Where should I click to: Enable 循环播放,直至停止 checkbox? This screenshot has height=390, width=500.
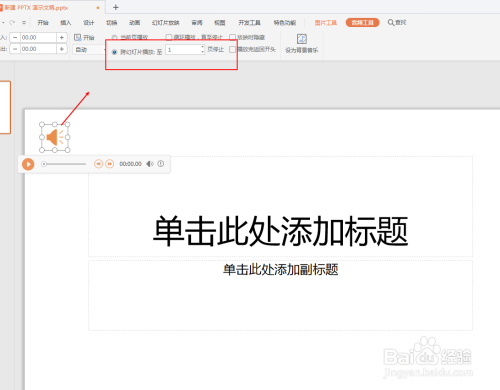pyautogui.click(x=169, y=37)
